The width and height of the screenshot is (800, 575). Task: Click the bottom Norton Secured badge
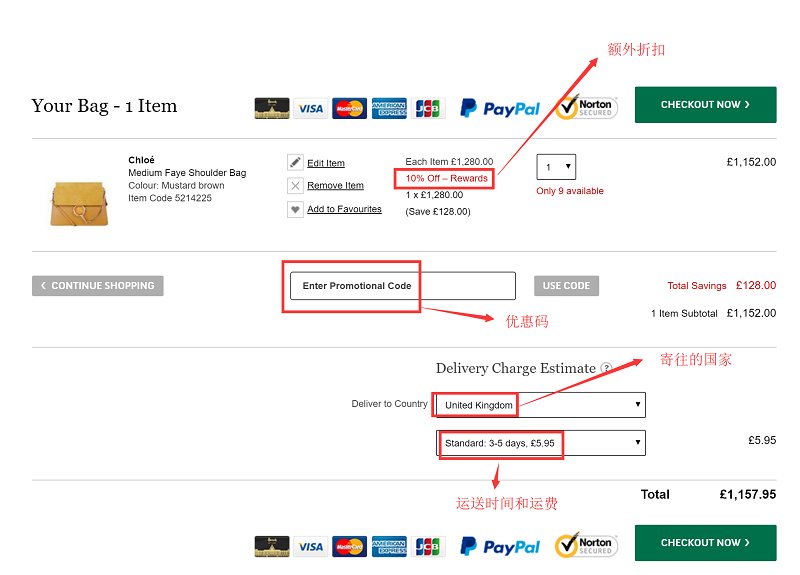(586, 545)
